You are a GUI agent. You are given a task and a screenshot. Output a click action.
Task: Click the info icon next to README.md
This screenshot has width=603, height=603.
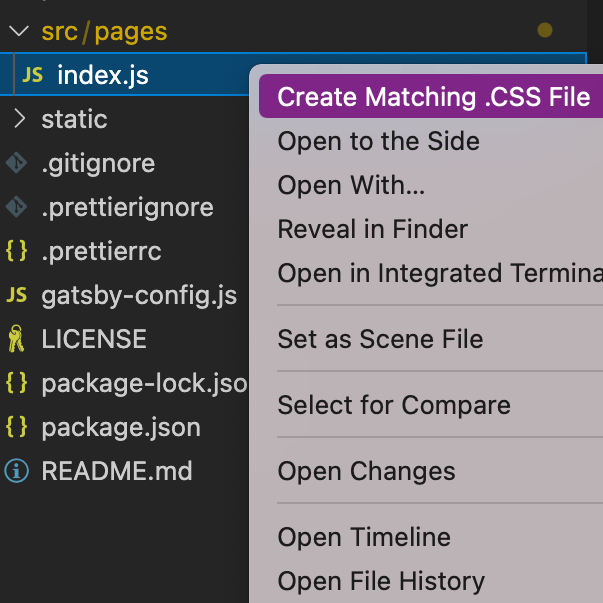tap(16, 471)
